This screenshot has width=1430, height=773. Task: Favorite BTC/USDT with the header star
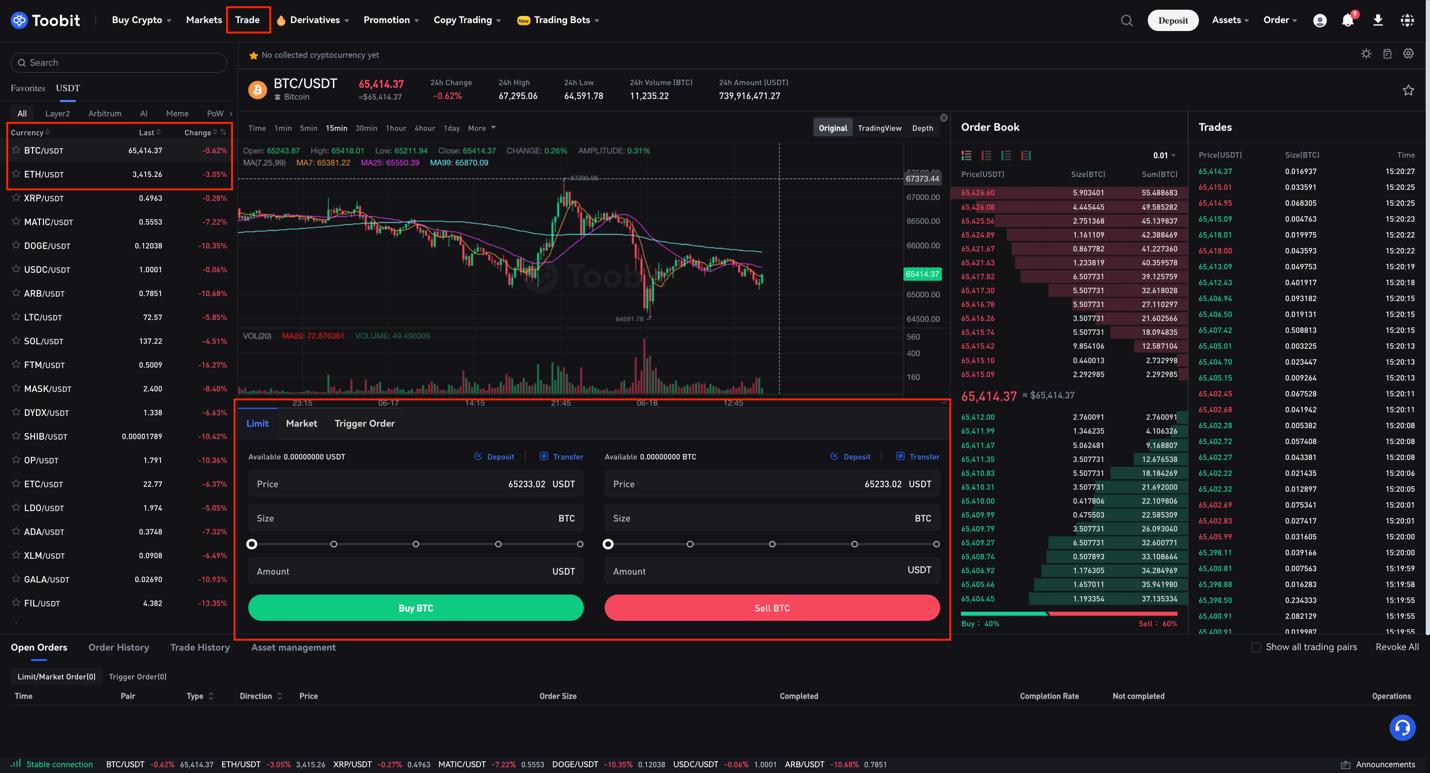1408,90
